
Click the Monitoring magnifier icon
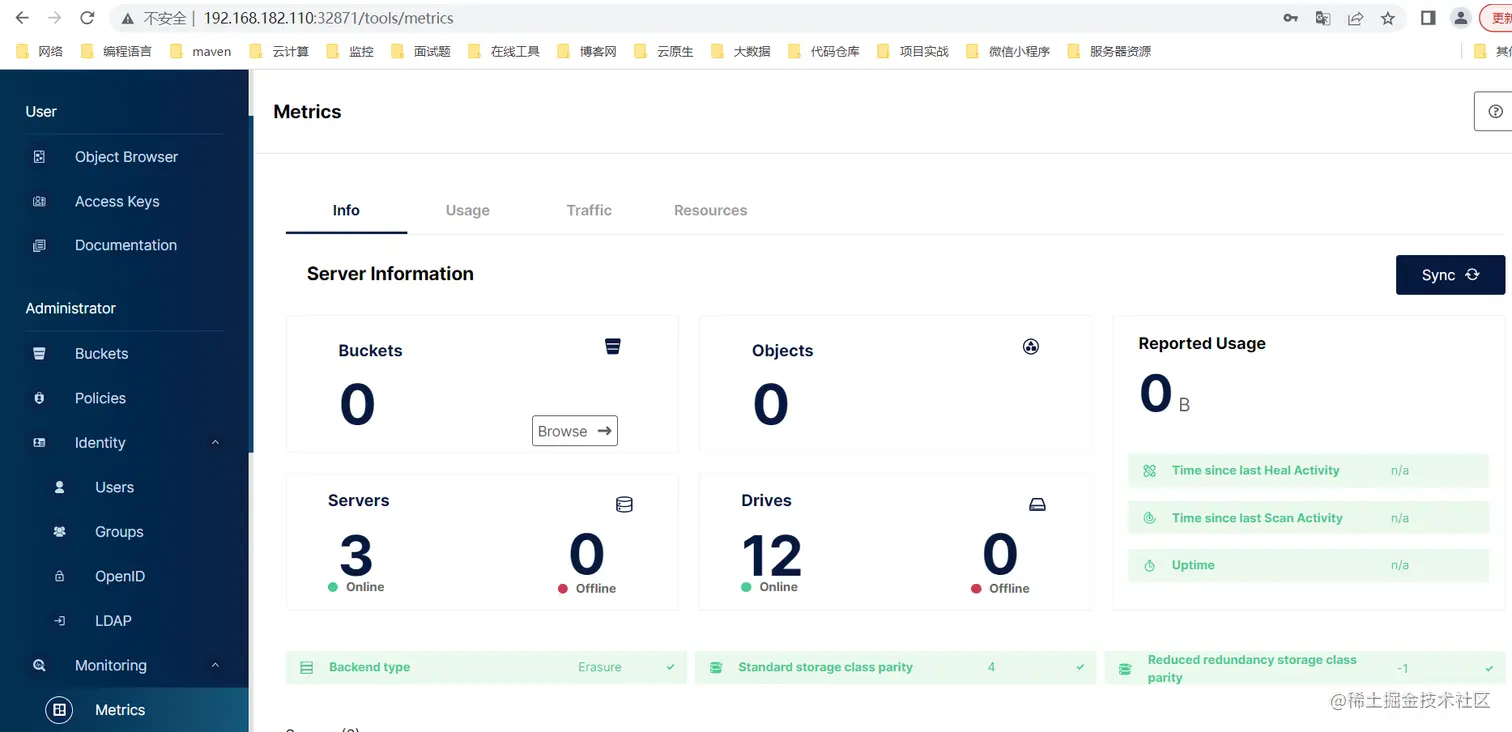coord(39,665)
